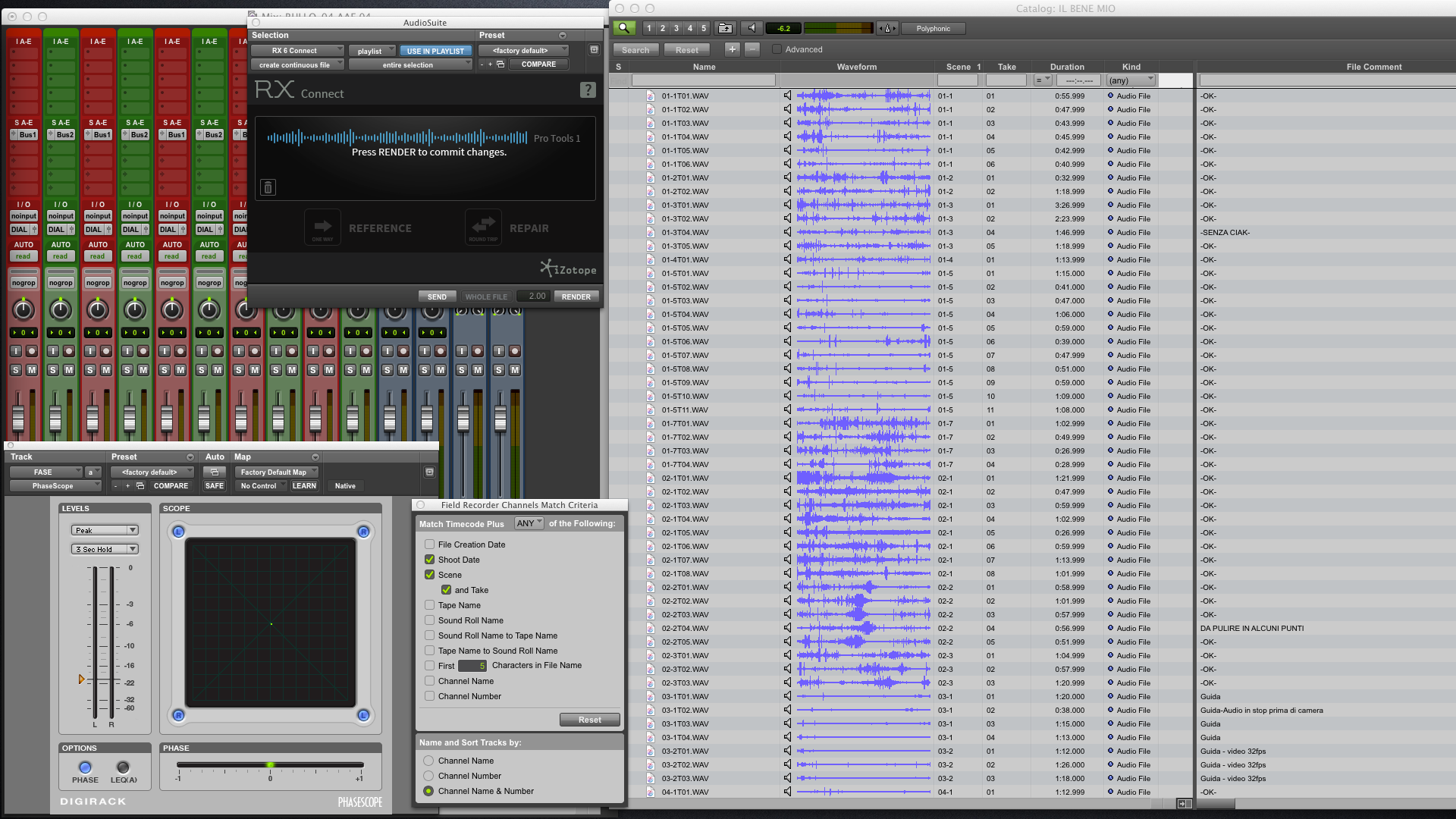Click the AudioSuite copy-settings preset icon

point(500,64)
